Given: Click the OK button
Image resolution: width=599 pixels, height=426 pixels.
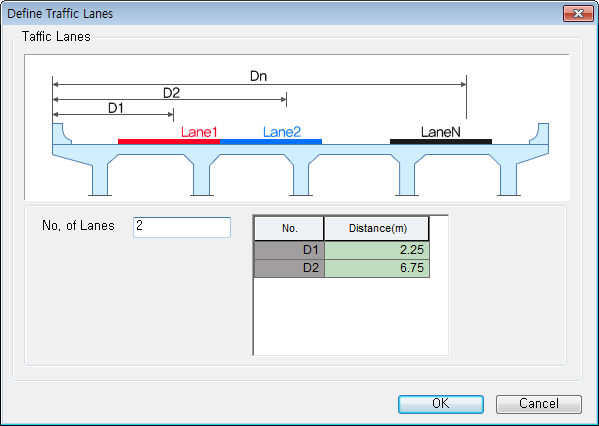Looking at the screenshot, I should click(441, 404).
